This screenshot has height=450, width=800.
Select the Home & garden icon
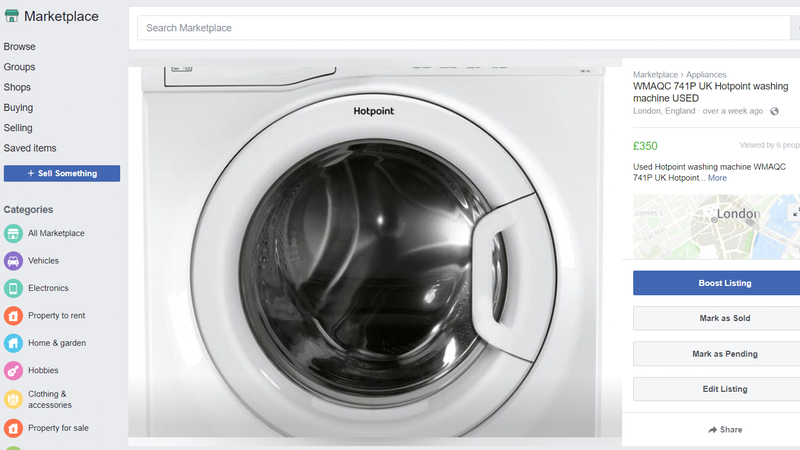point(13,343)
